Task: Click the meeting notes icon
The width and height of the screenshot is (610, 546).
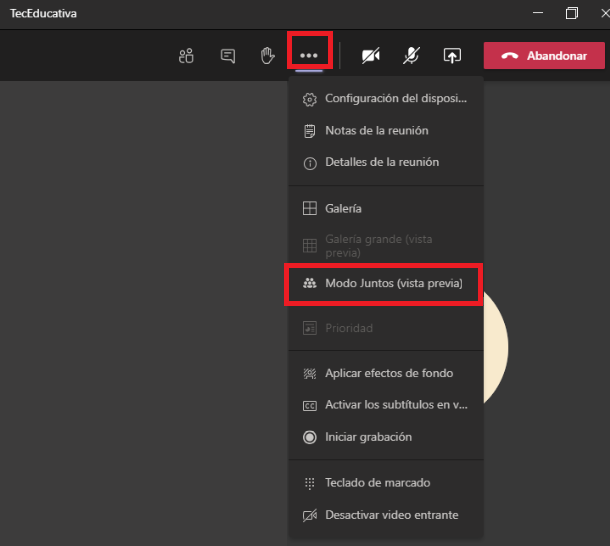Action: click(x=309, y=131)
